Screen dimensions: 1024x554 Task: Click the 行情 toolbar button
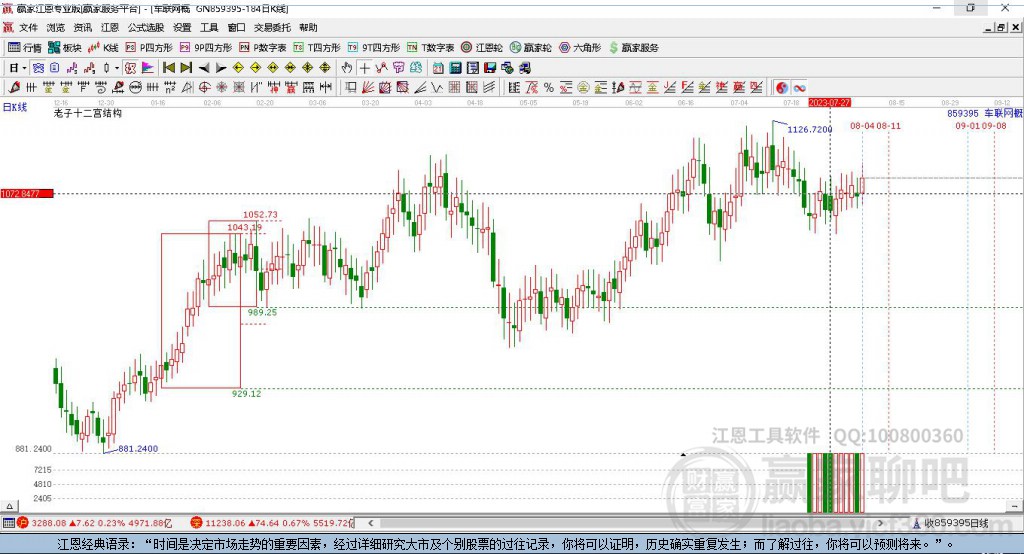click(x=25, y=48)
